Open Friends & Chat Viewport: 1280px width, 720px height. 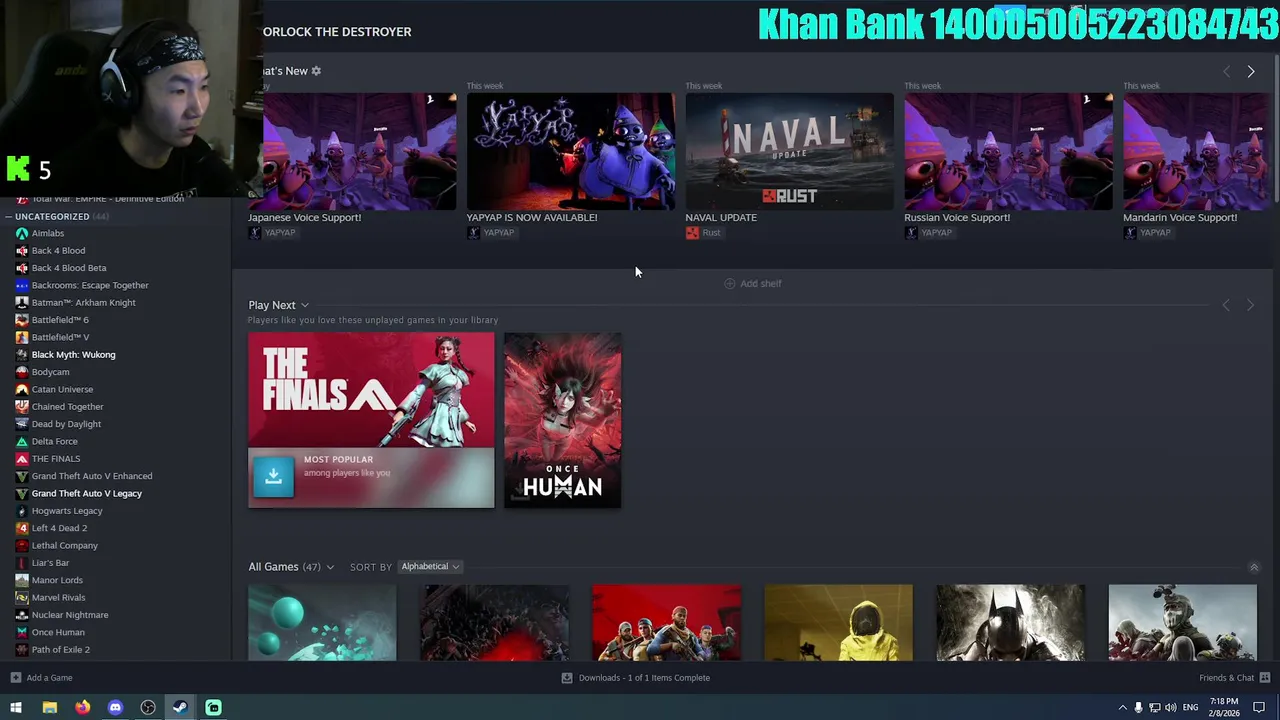1226,678
